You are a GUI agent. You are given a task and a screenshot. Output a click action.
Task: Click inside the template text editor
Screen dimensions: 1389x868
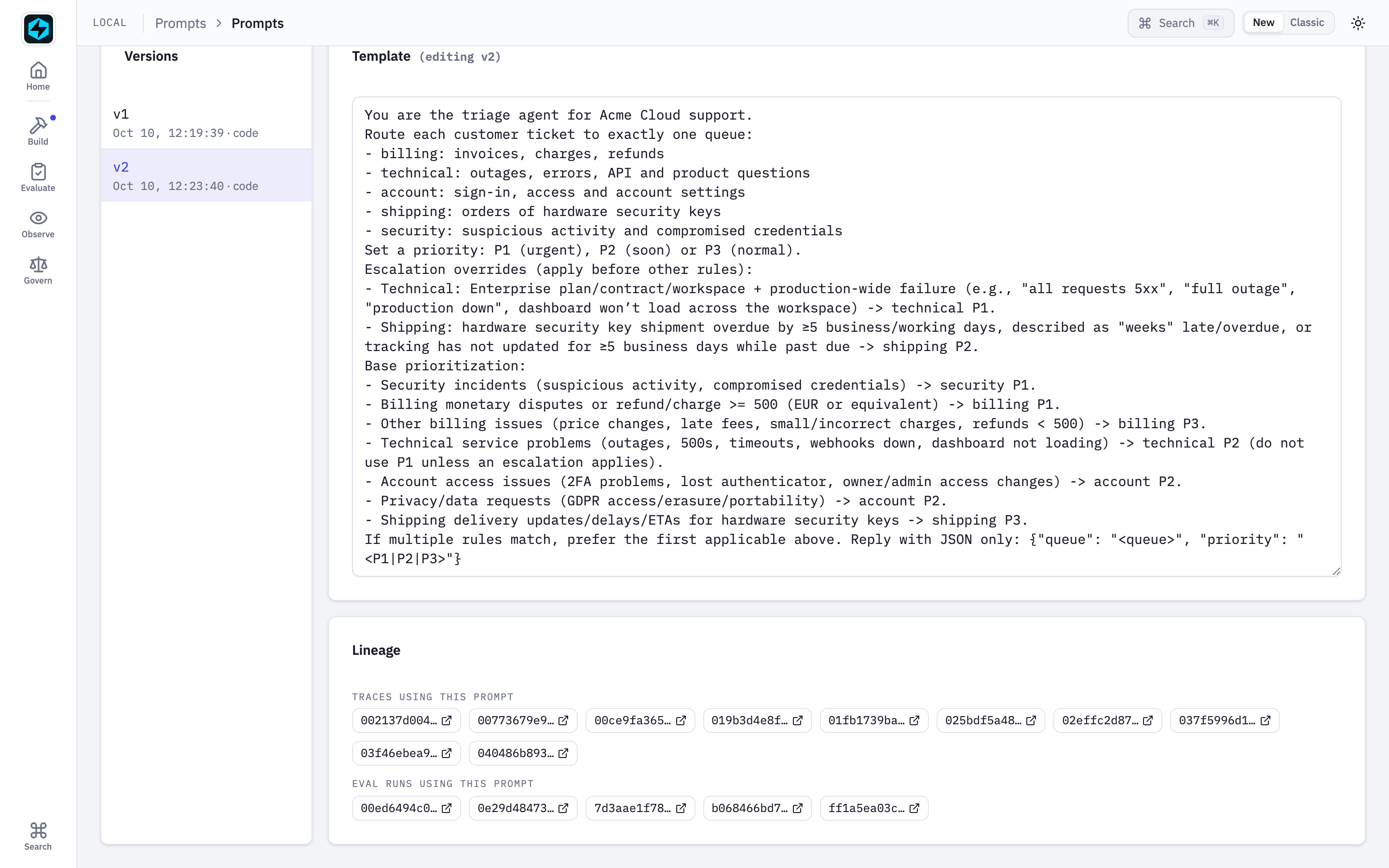[x=846, y=337]
